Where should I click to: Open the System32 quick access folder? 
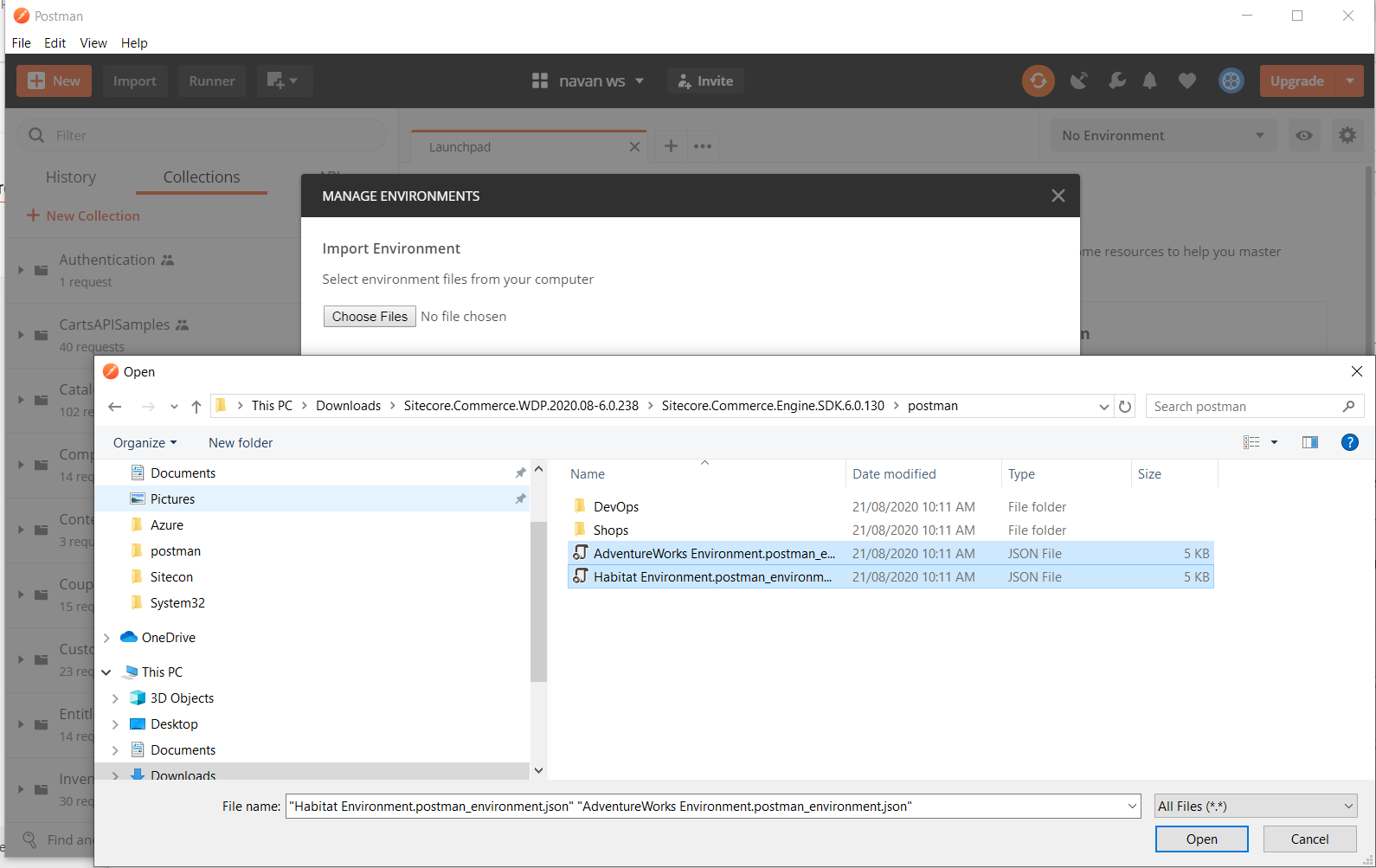click(x=177, y=602)
